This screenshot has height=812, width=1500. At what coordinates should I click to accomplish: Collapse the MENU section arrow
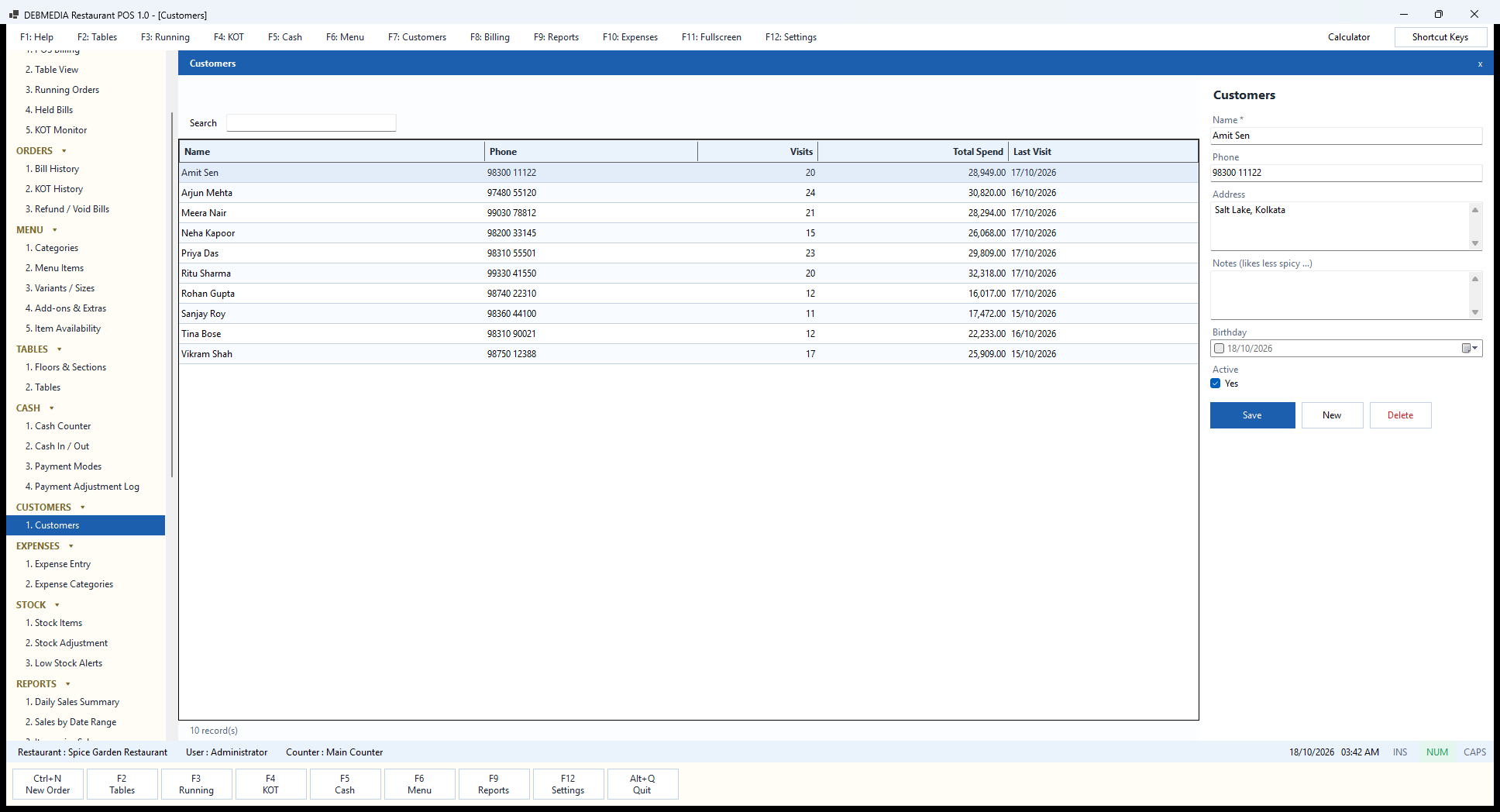click(x=55, y=230)
